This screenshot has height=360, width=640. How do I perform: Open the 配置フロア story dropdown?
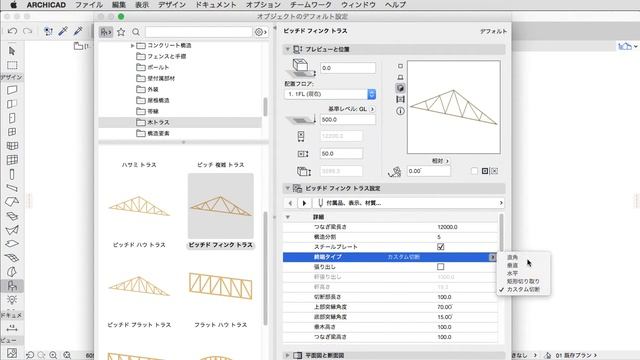tap(330, 94)
